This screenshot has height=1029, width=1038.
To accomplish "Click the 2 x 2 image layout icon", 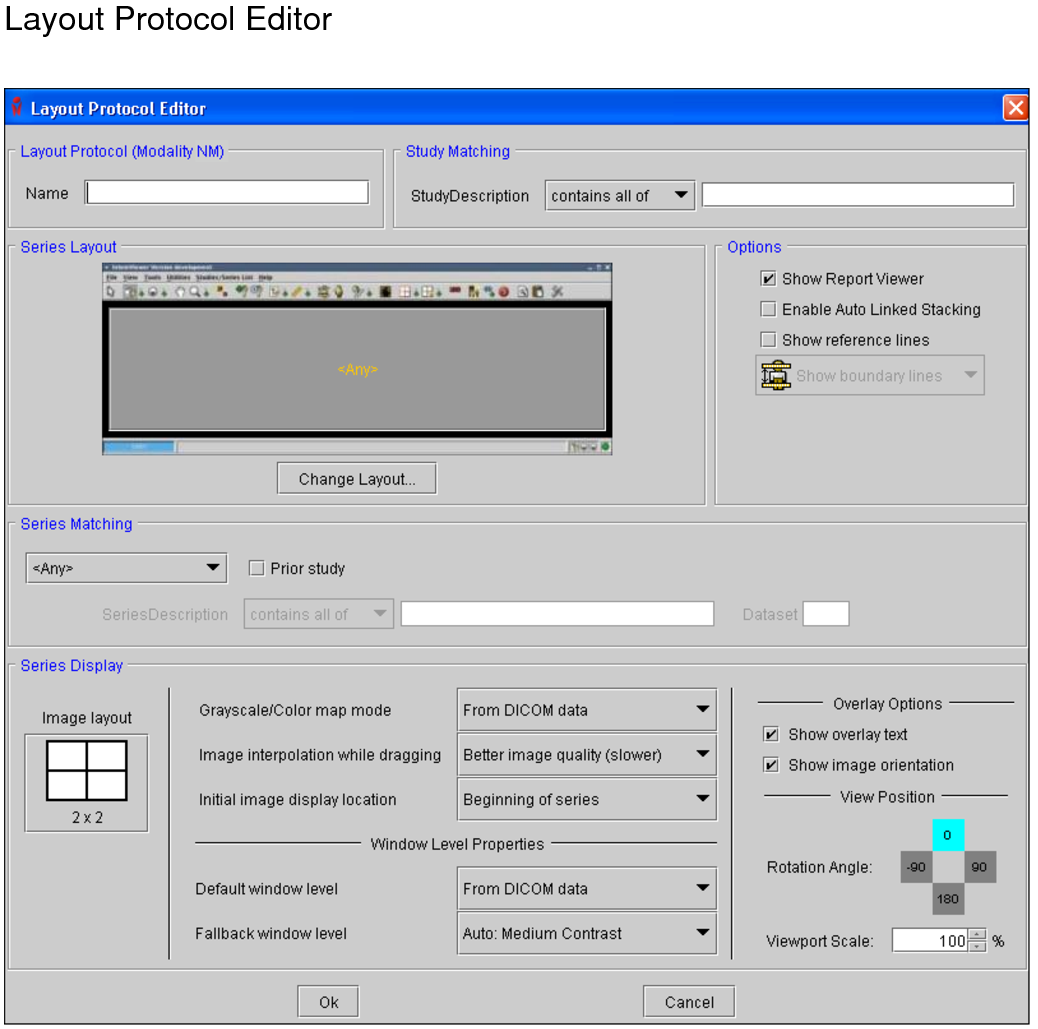I will point(86,771).
